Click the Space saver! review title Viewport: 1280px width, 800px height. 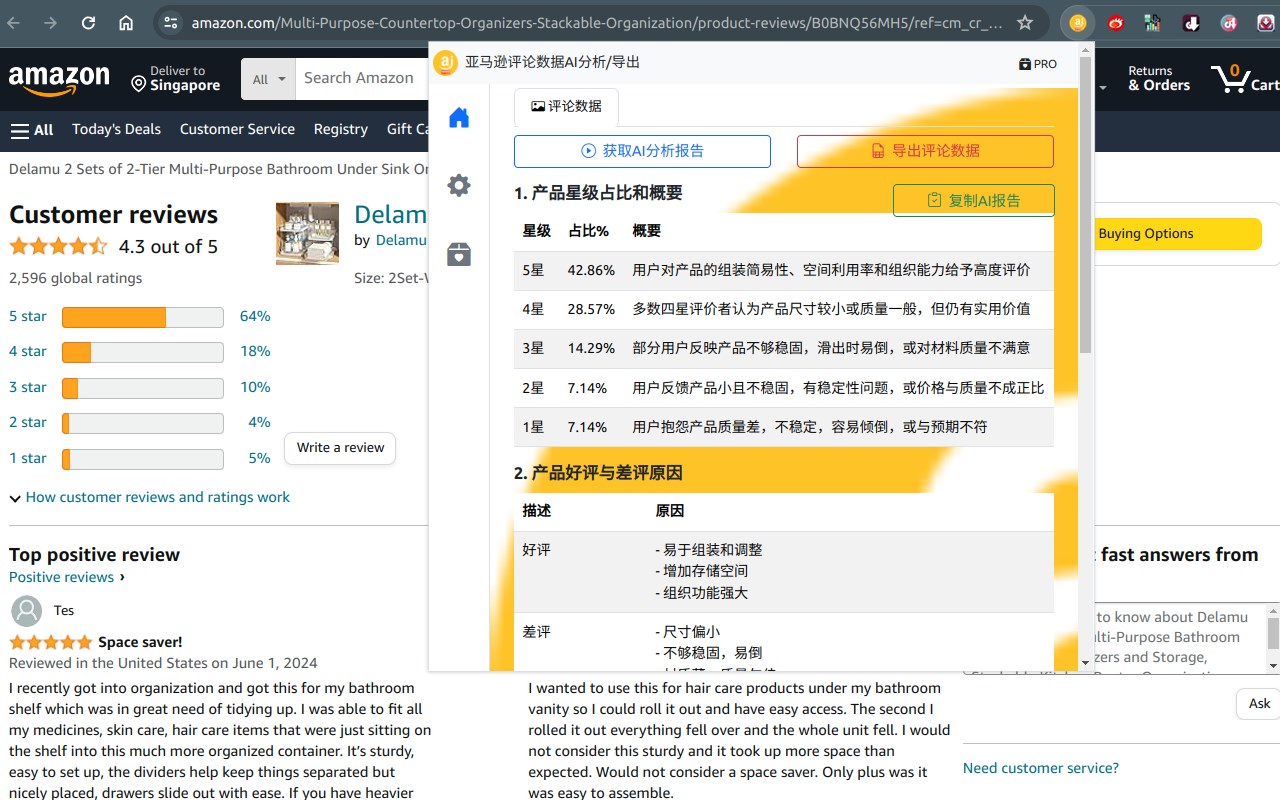140,642
